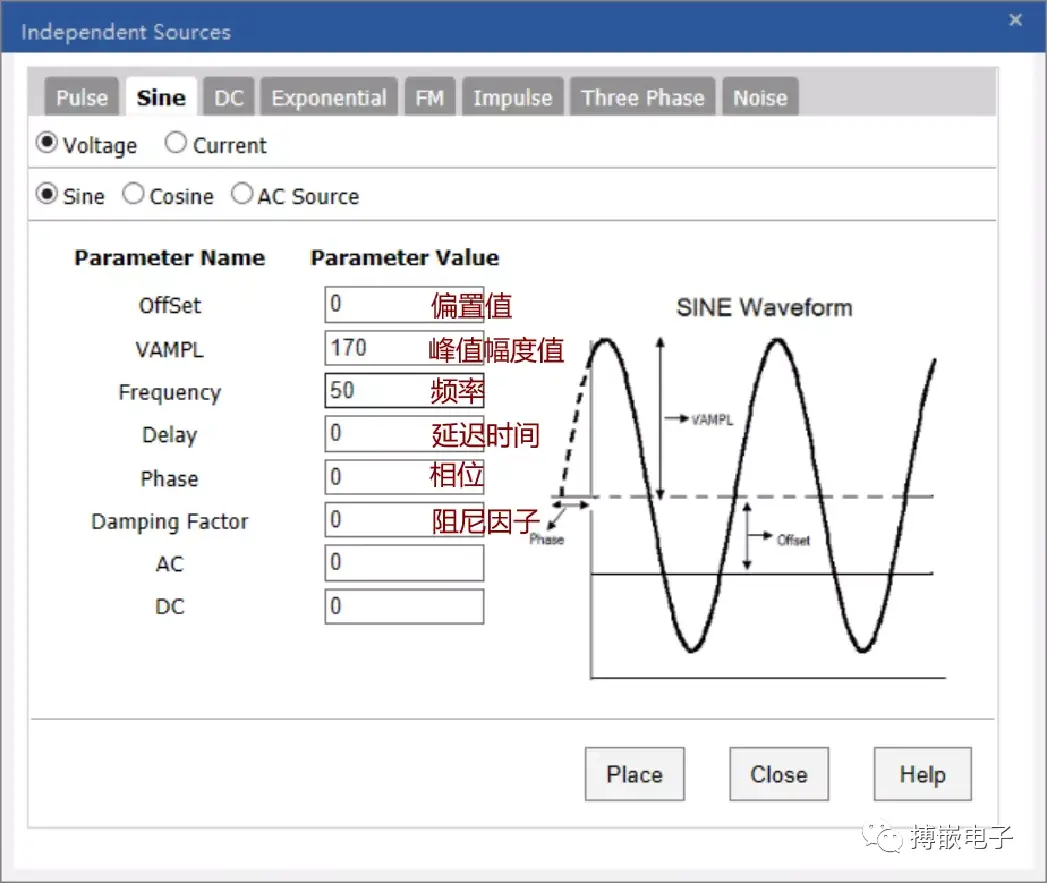Switch to the Pulse tab
The width and height of the screenshot is (1047, 883).
click(81, 98)
